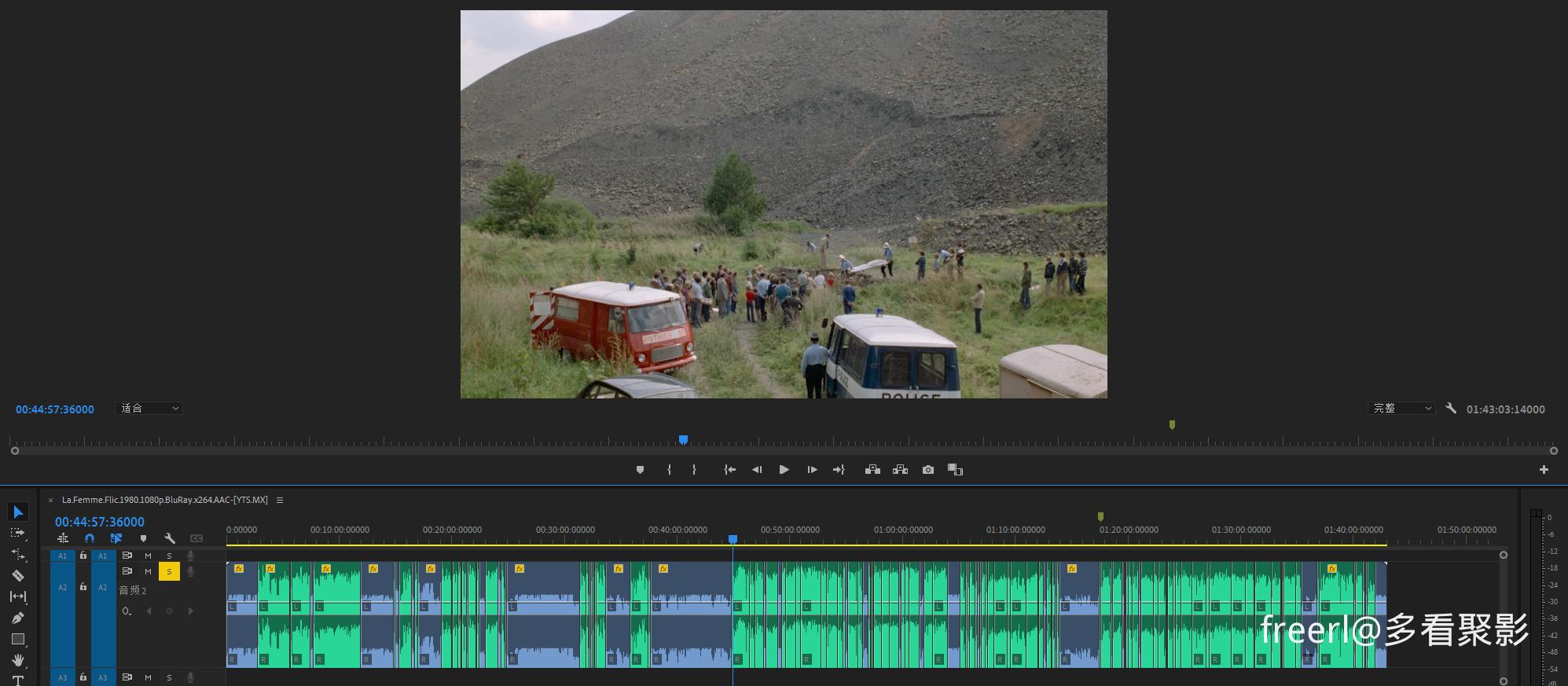
Task: Select the Razor tool
Action: click(17, 575)
